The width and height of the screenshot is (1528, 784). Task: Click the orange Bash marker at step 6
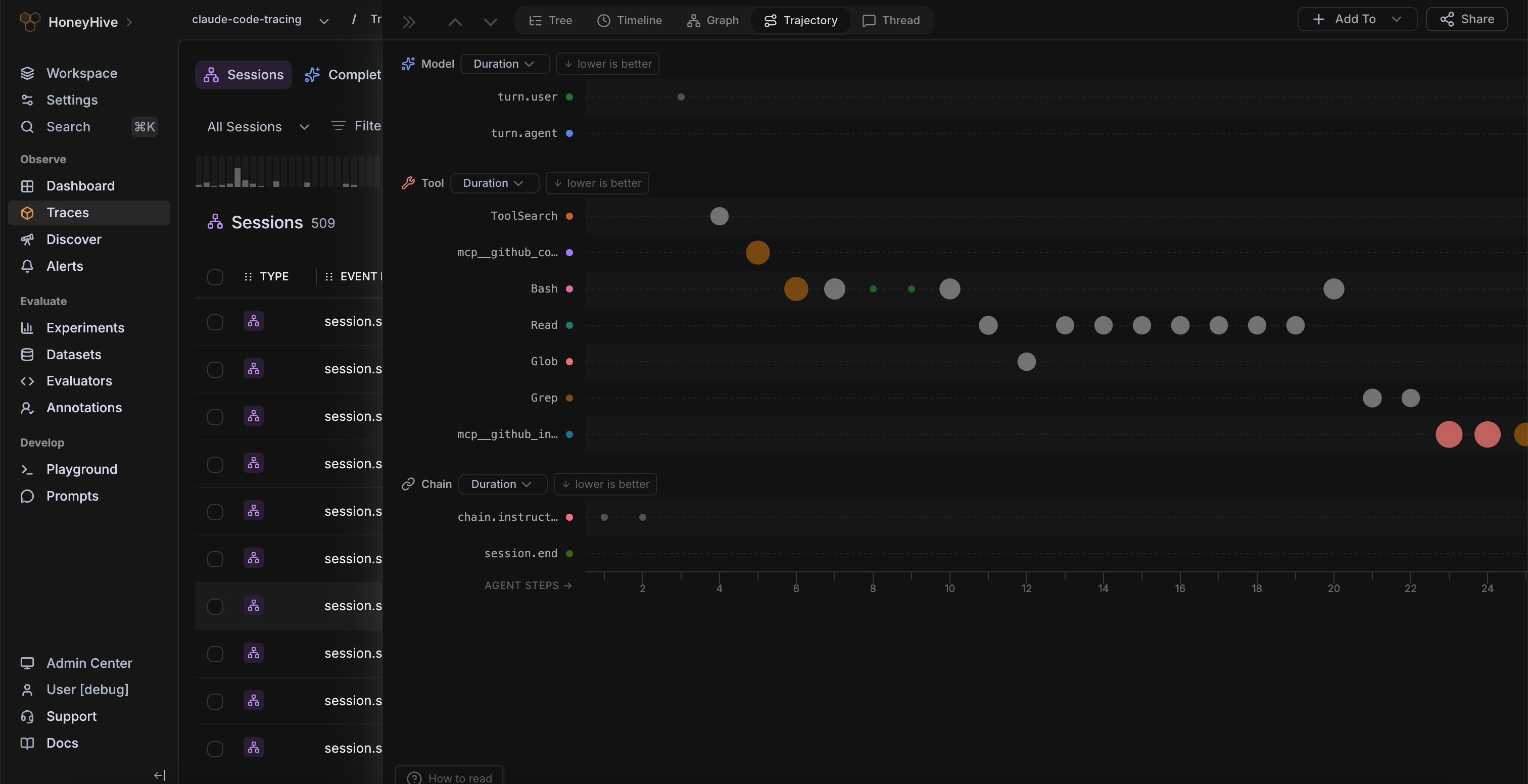coord(796,289)
